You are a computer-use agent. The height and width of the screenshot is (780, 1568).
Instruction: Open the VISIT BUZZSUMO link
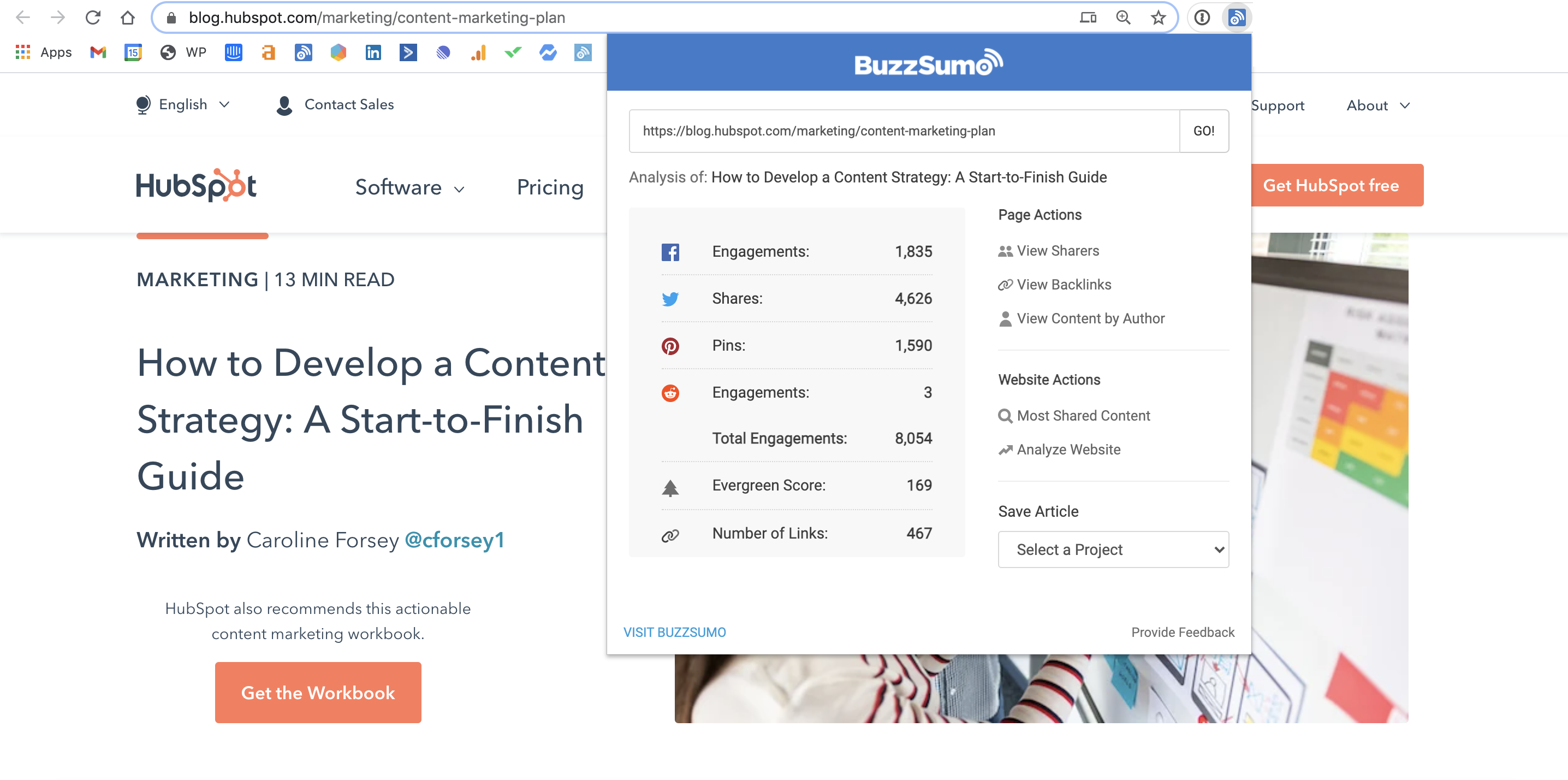tap(674, 632)
